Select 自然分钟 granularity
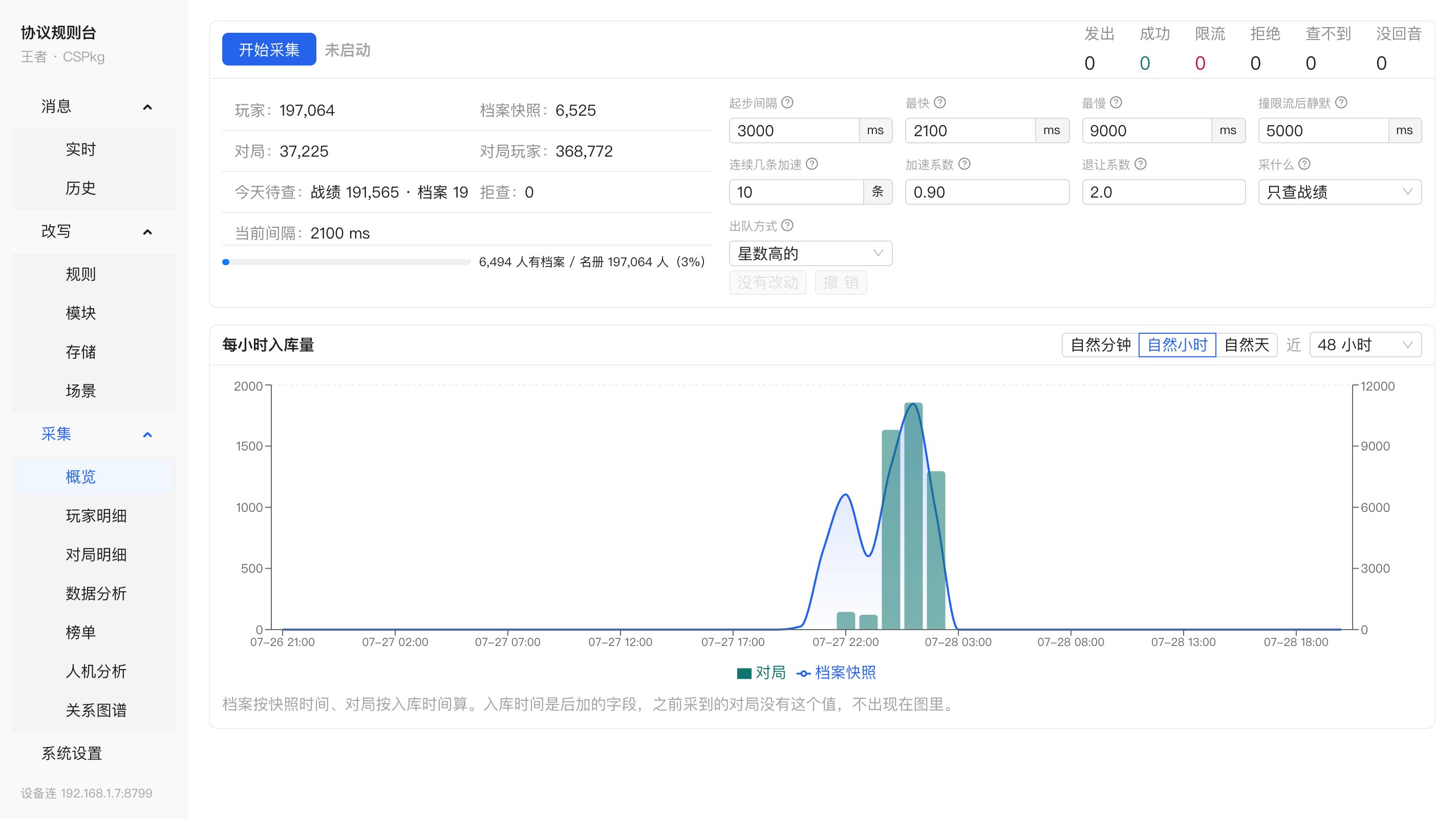Screen dimensions: 1456x819 tap(1100, 345)
